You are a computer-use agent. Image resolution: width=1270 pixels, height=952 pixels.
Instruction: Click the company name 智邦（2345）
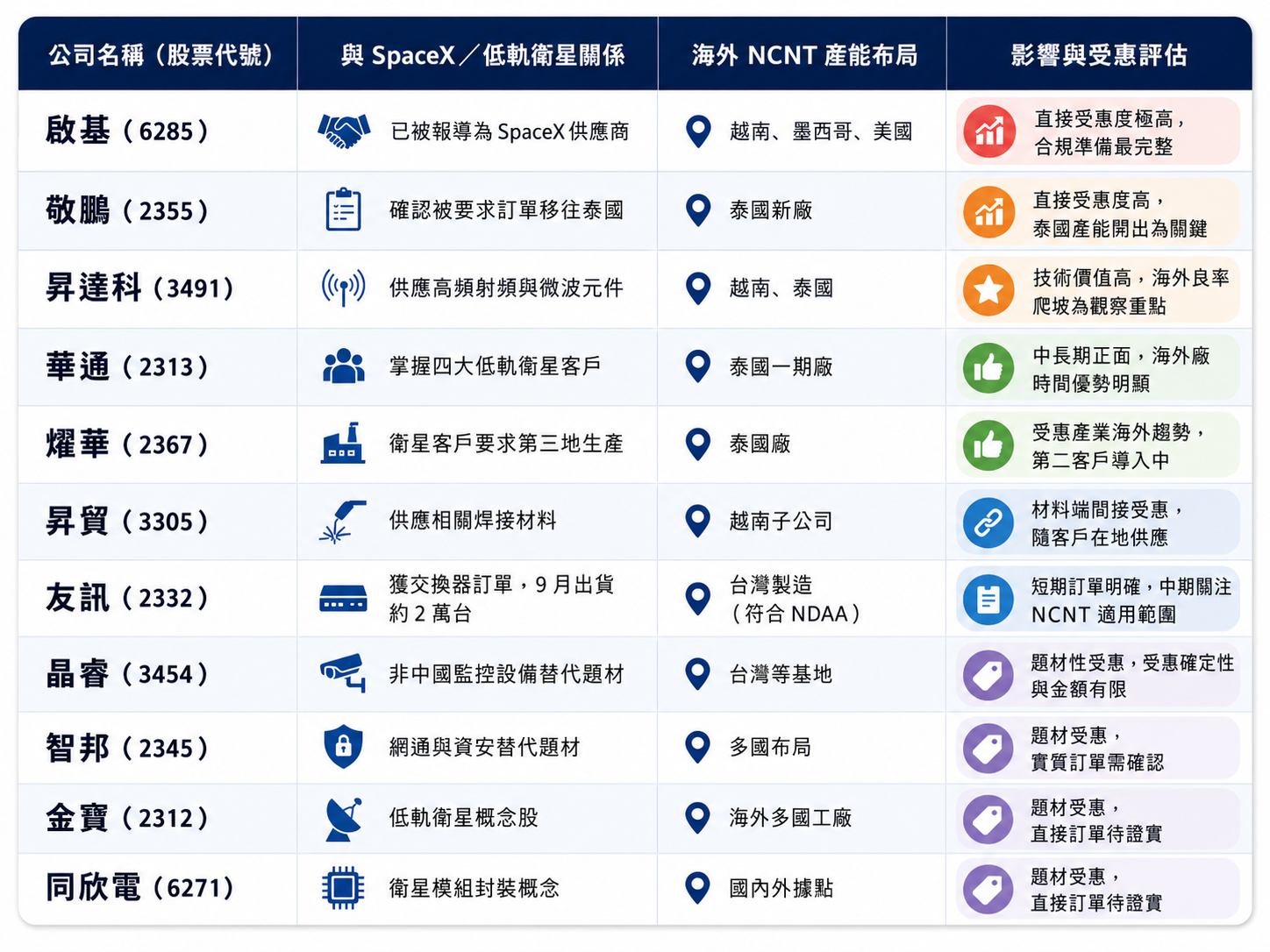128,748
